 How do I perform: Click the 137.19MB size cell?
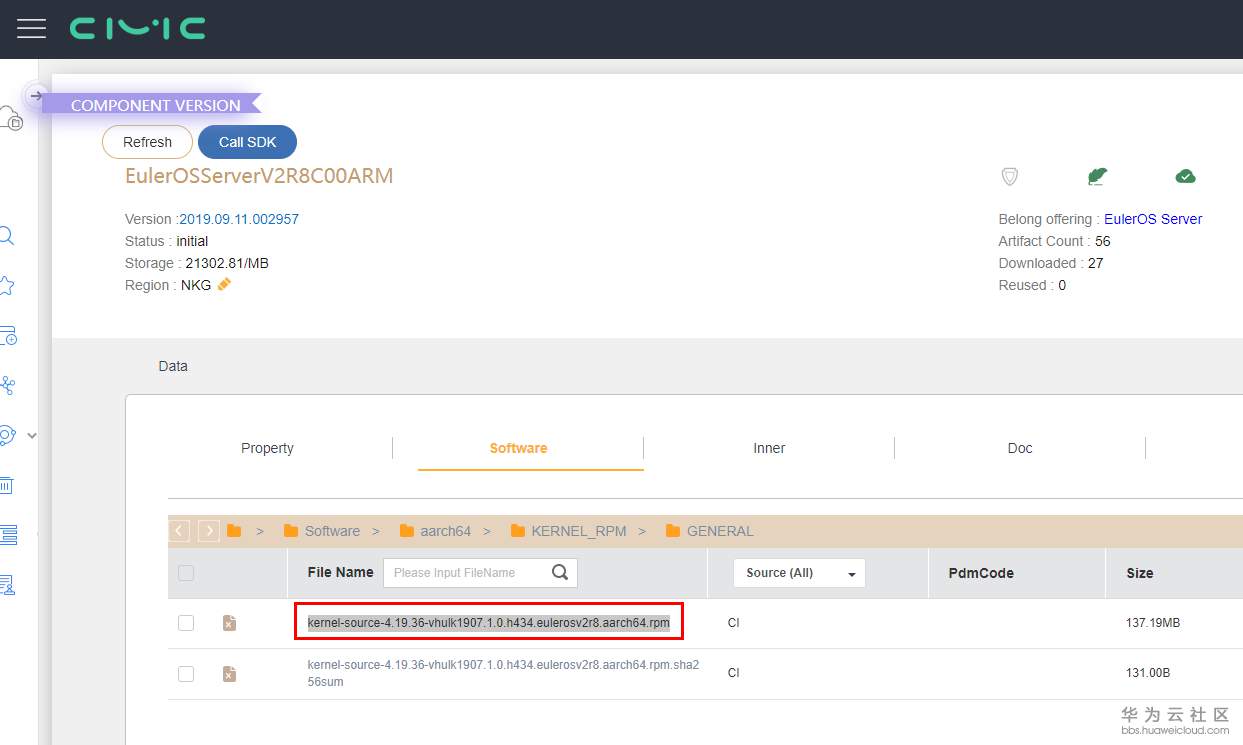(x=1153, y=623)
